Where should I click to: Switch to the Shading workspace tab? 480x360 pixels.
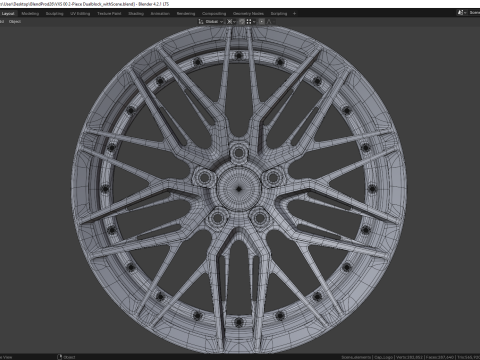[x=136, y=14]
